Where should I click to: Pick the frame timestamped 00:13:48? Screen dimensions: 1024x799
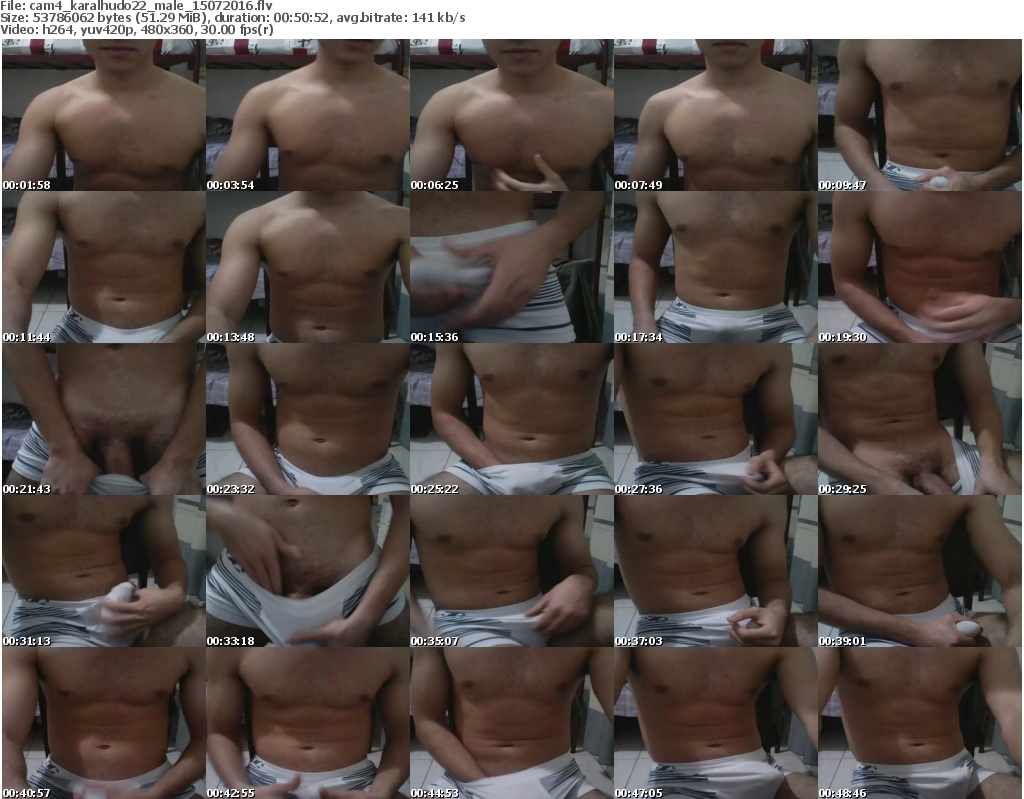(308, 267)
